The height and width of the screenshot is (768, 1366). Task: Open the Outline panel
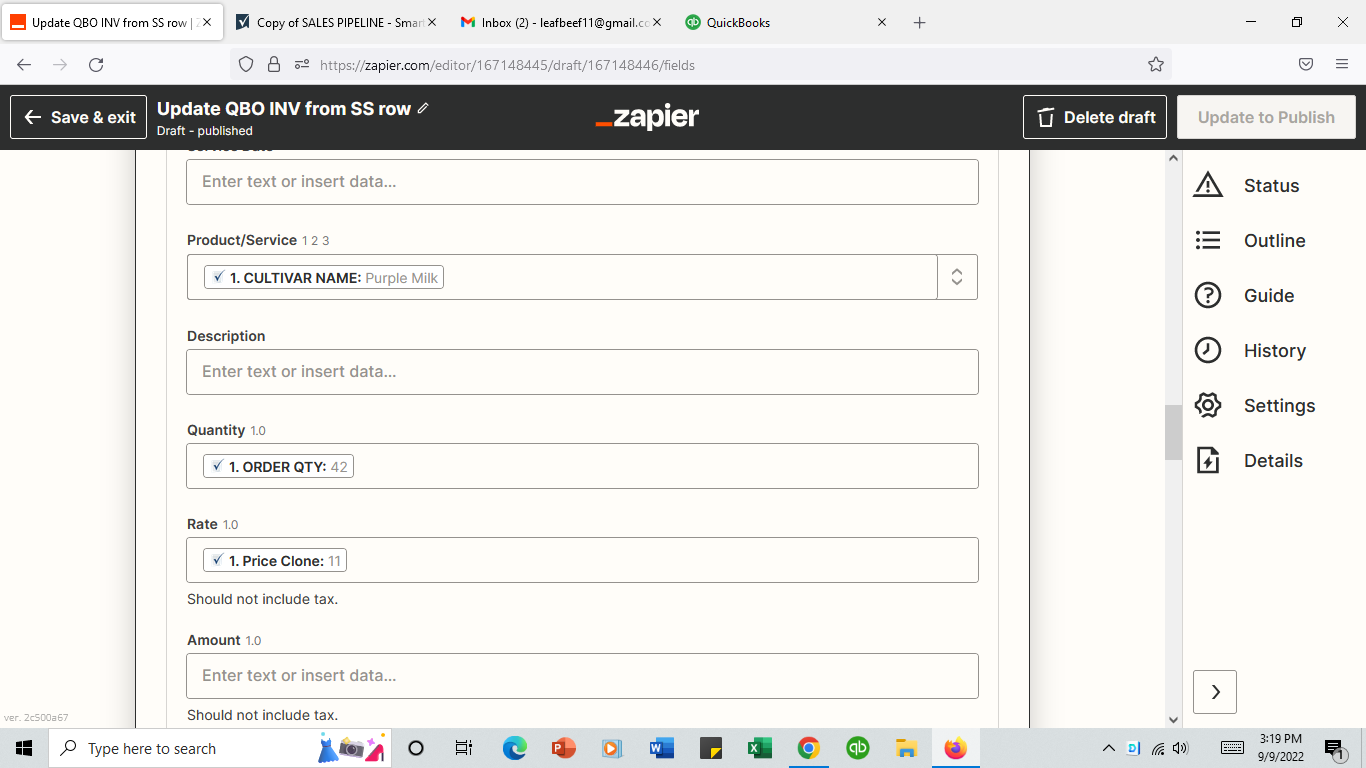1250,240
